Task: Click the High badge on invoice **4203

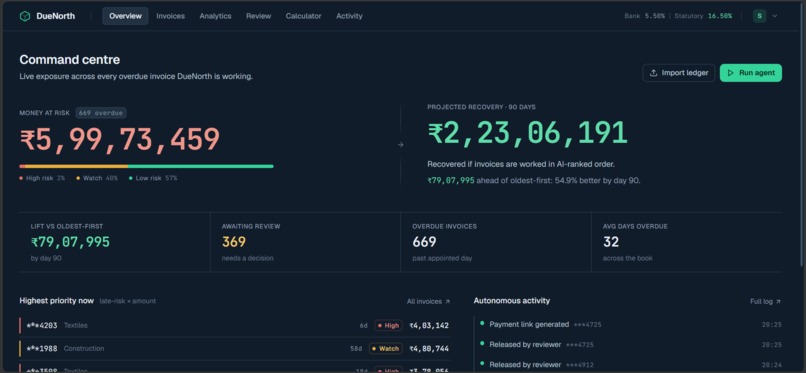Action: tap(388, 325)
